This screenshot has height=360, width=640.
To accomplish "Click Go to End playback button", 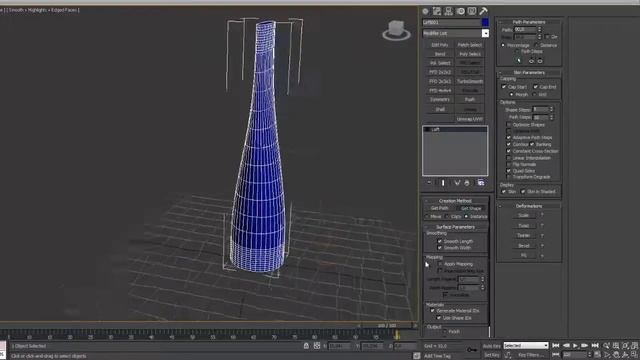I will (x=595, y=346).
